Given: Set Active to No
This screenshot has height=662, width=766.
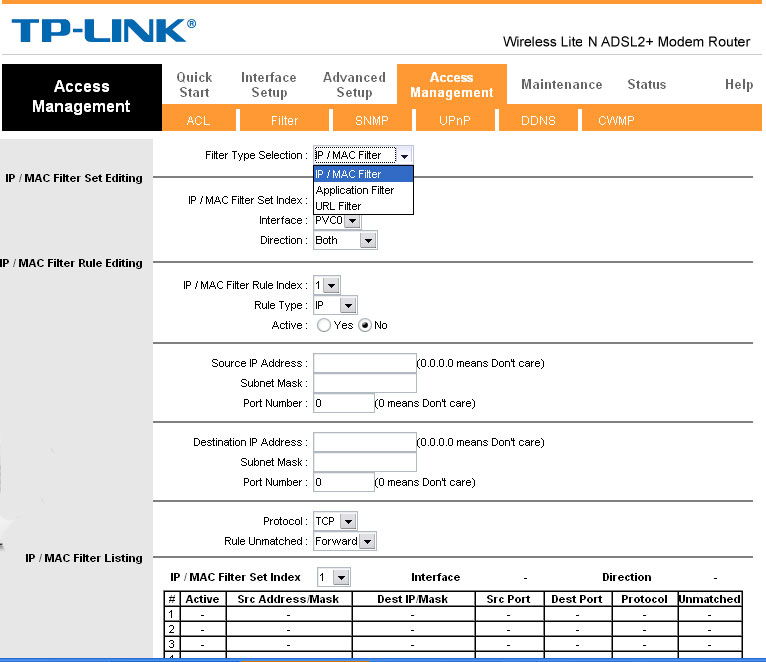Looking at the screenshot, I should 365,325.
